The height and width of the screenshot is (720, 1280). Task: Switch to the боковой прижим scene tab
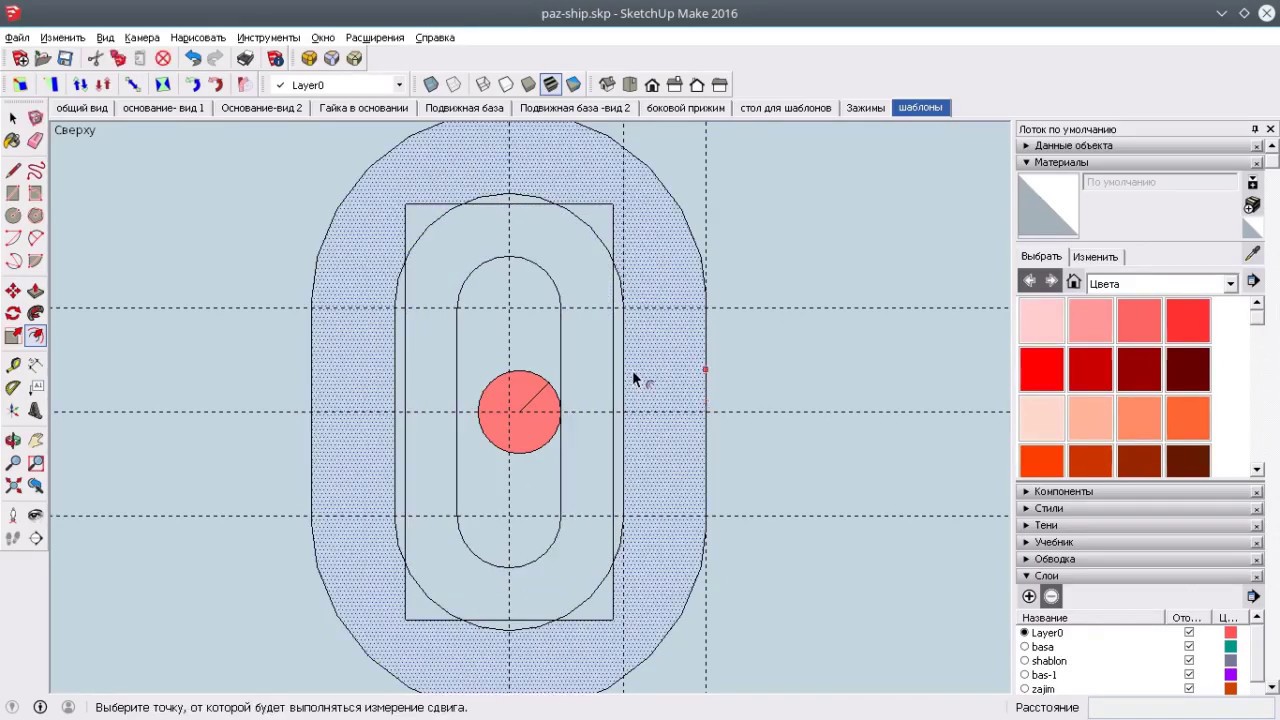click(686, 108)
